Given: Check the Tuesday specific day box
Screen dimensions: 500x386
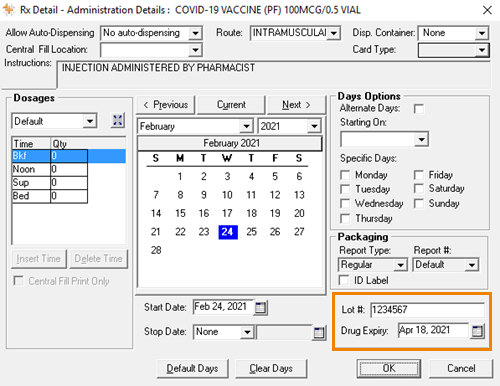Looking at the screenshot, I should point(345,189).
